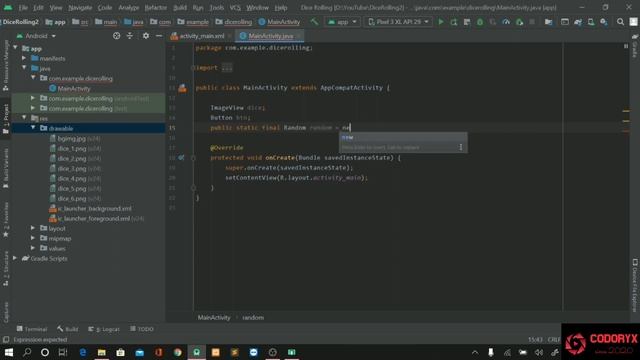Open the Terminal tool window

tap(32, 329)
